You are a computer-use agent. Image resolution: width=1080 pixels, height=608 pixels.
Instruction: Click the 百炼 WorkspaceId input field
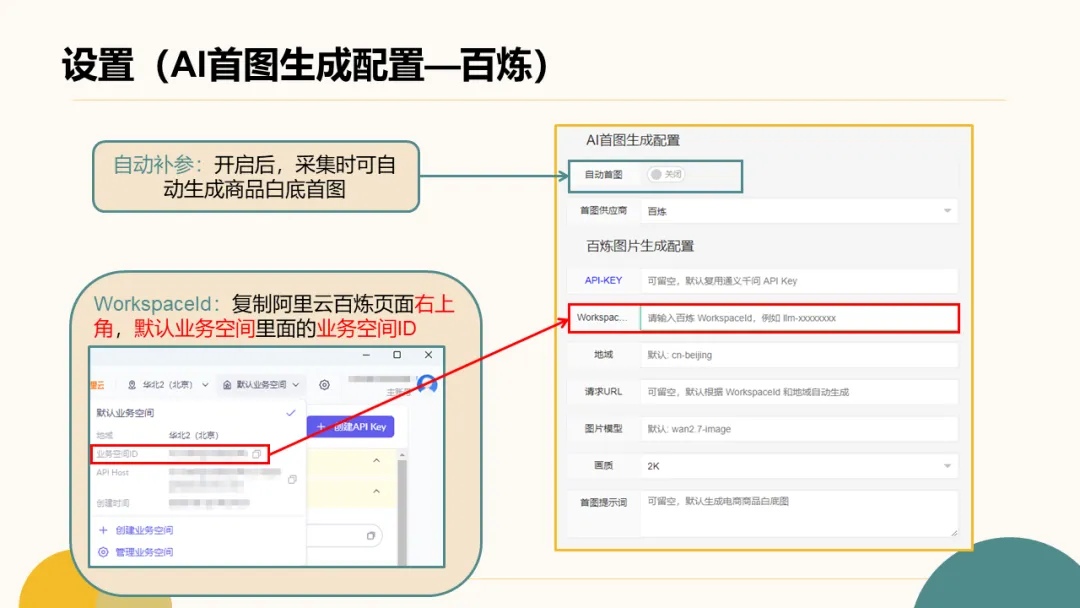(799, 318)
